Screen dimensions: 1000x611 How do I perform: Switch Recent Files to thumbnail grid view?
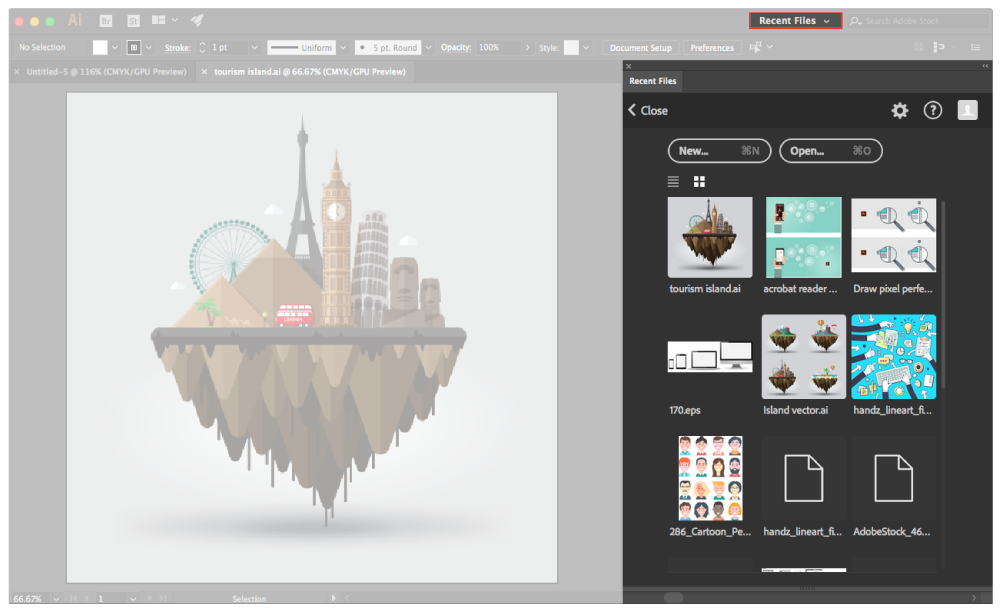click(x=698, y=181)
